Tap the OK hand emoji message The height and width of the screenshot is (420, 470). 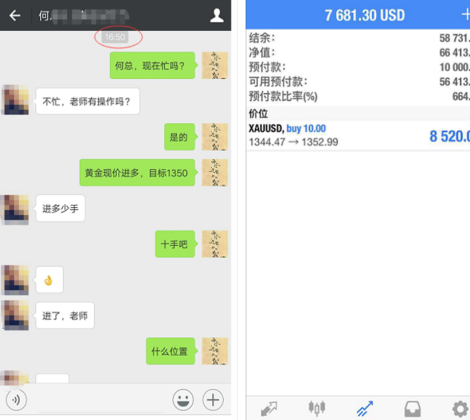(x=49, y=280)
